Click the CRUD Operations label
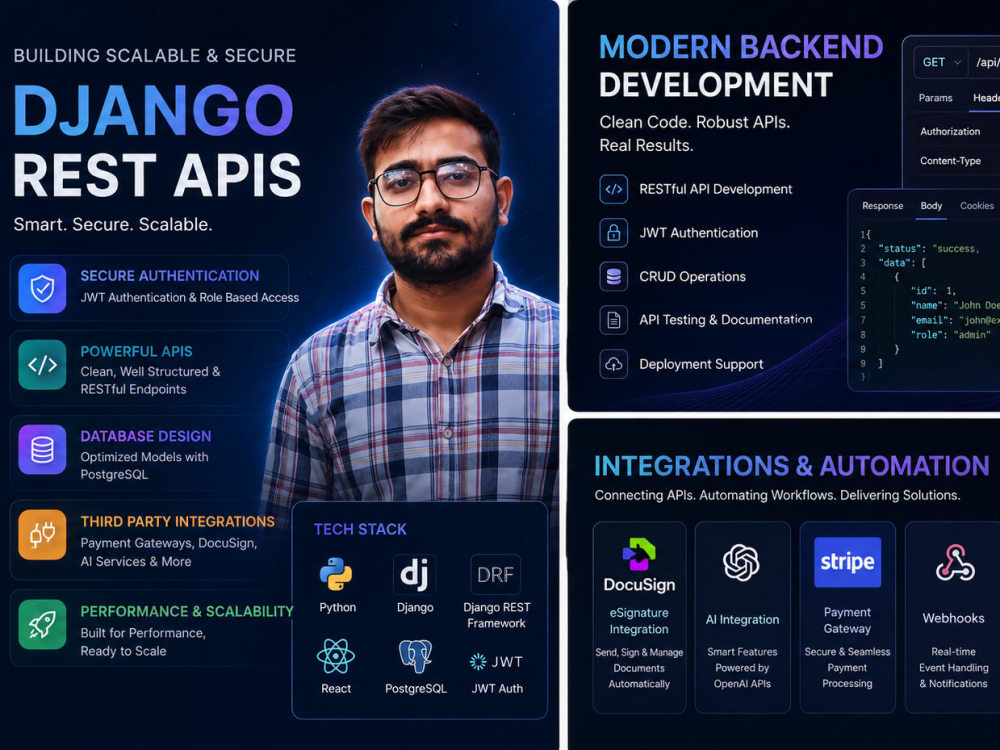1000x750 pixels. coord(693,277)
